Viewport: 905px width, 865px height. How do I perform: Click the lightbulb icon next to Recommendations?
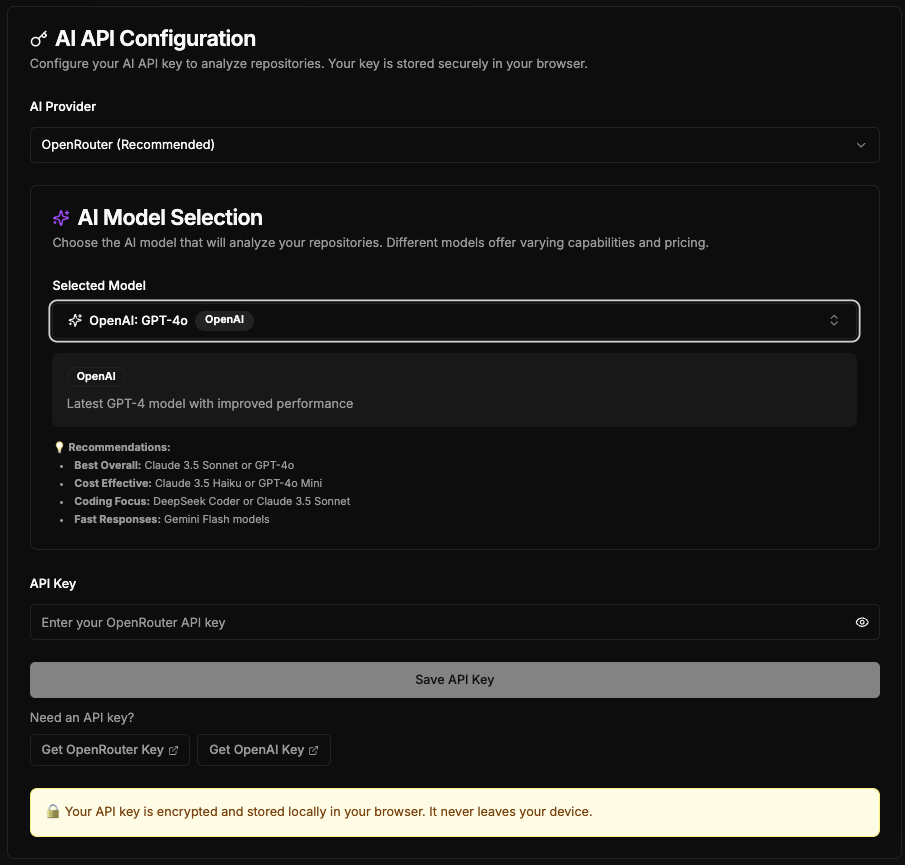(x=60, y=447)
